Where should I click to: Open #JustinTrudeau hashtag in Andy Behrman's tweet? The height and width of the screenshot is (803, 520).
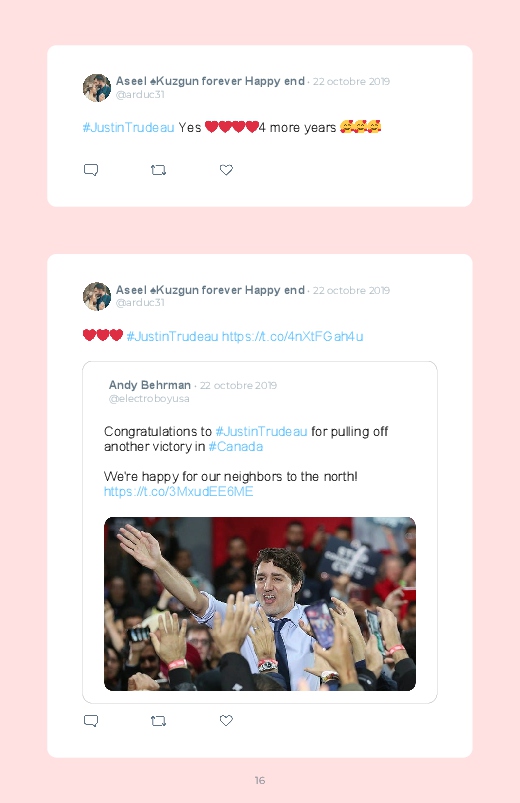coord(261,432)
